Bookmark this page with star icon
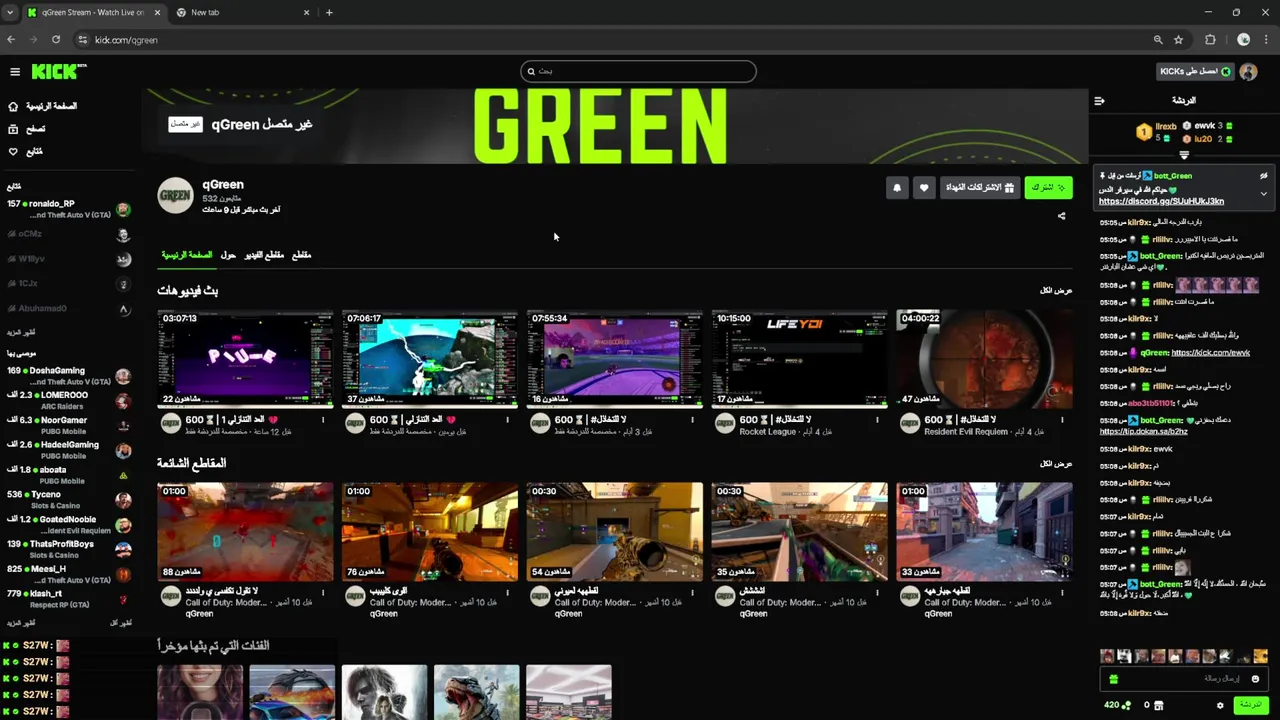The image size is (1280, 720). coord(1179,40)
